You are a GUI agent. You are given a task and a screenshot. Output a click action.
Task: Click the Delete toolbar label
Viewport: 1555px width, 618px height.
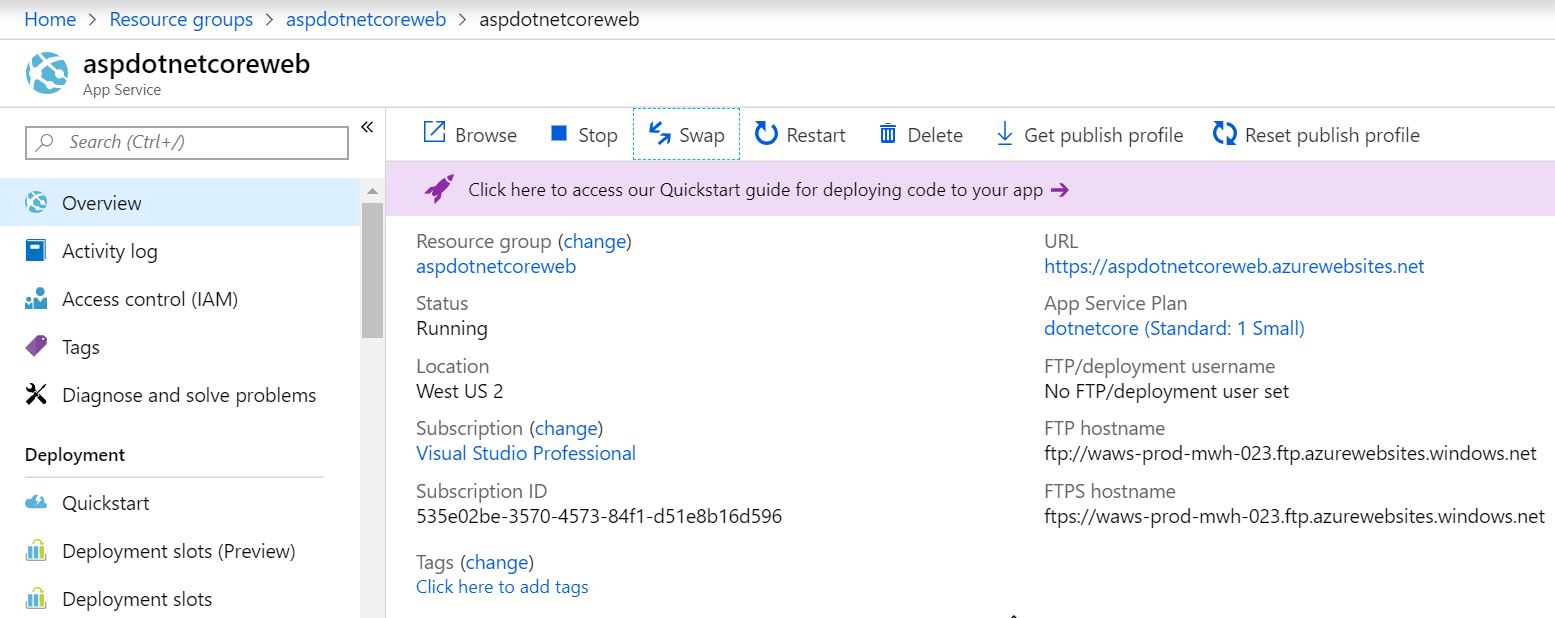935,135
